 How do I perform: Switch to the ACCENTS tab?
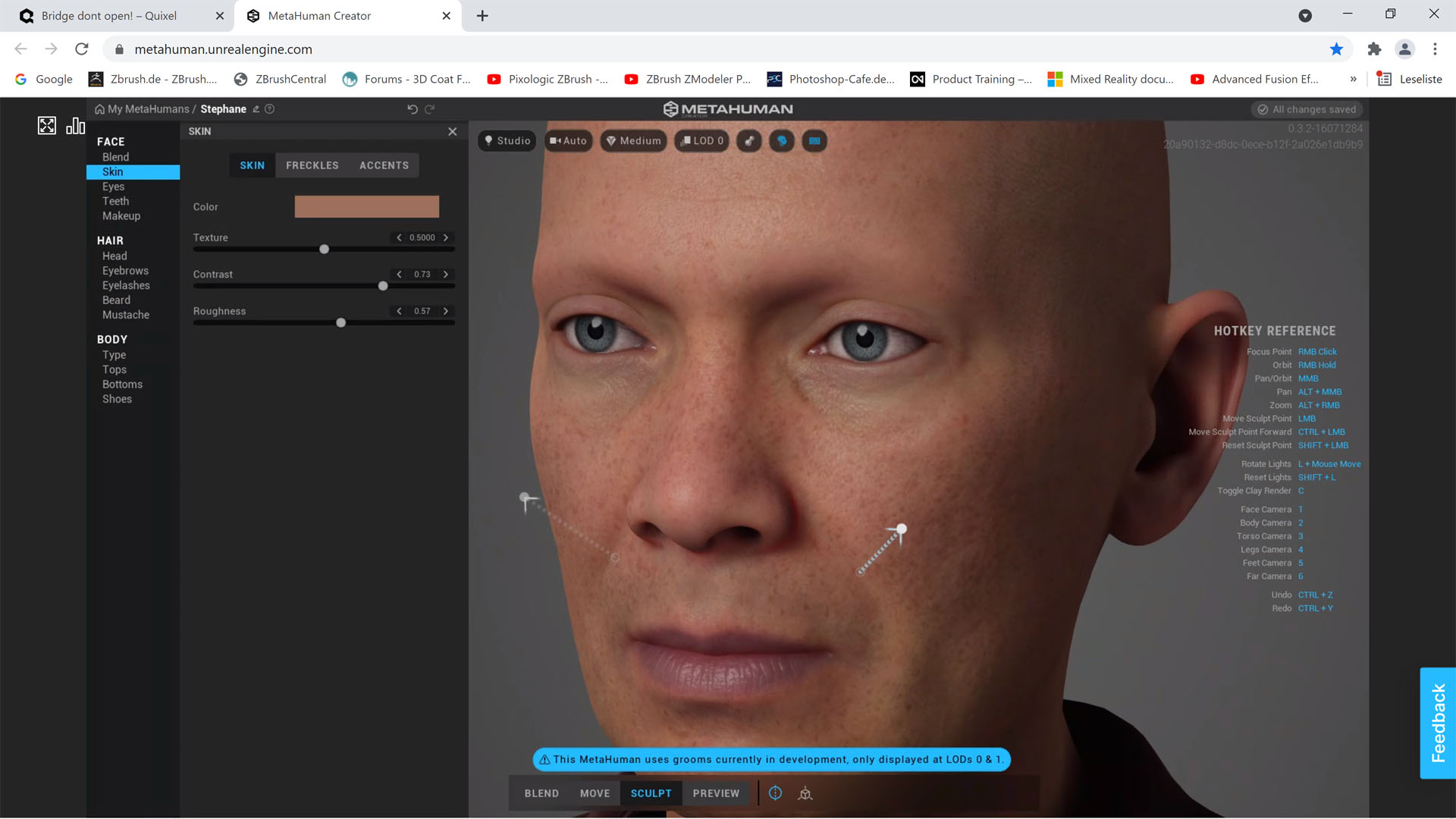click(x=384, y=165)
